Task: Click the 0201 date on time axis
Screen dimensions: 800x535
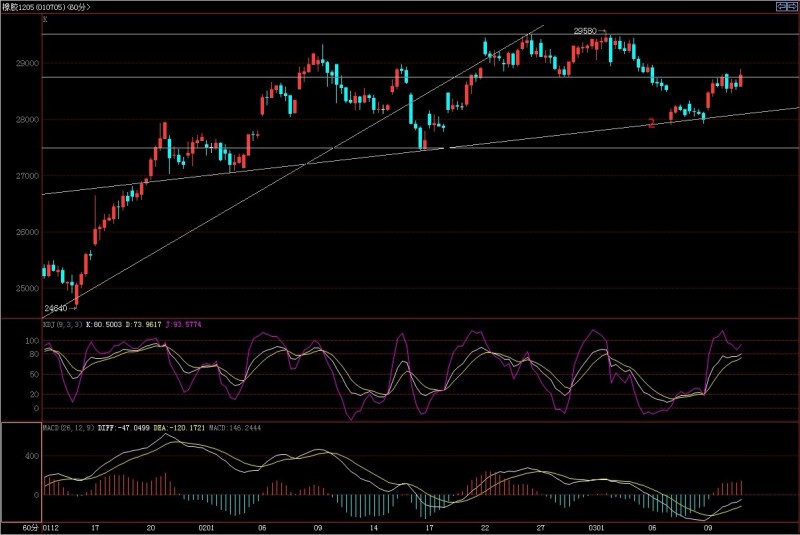Action: [x=206, y=527]
